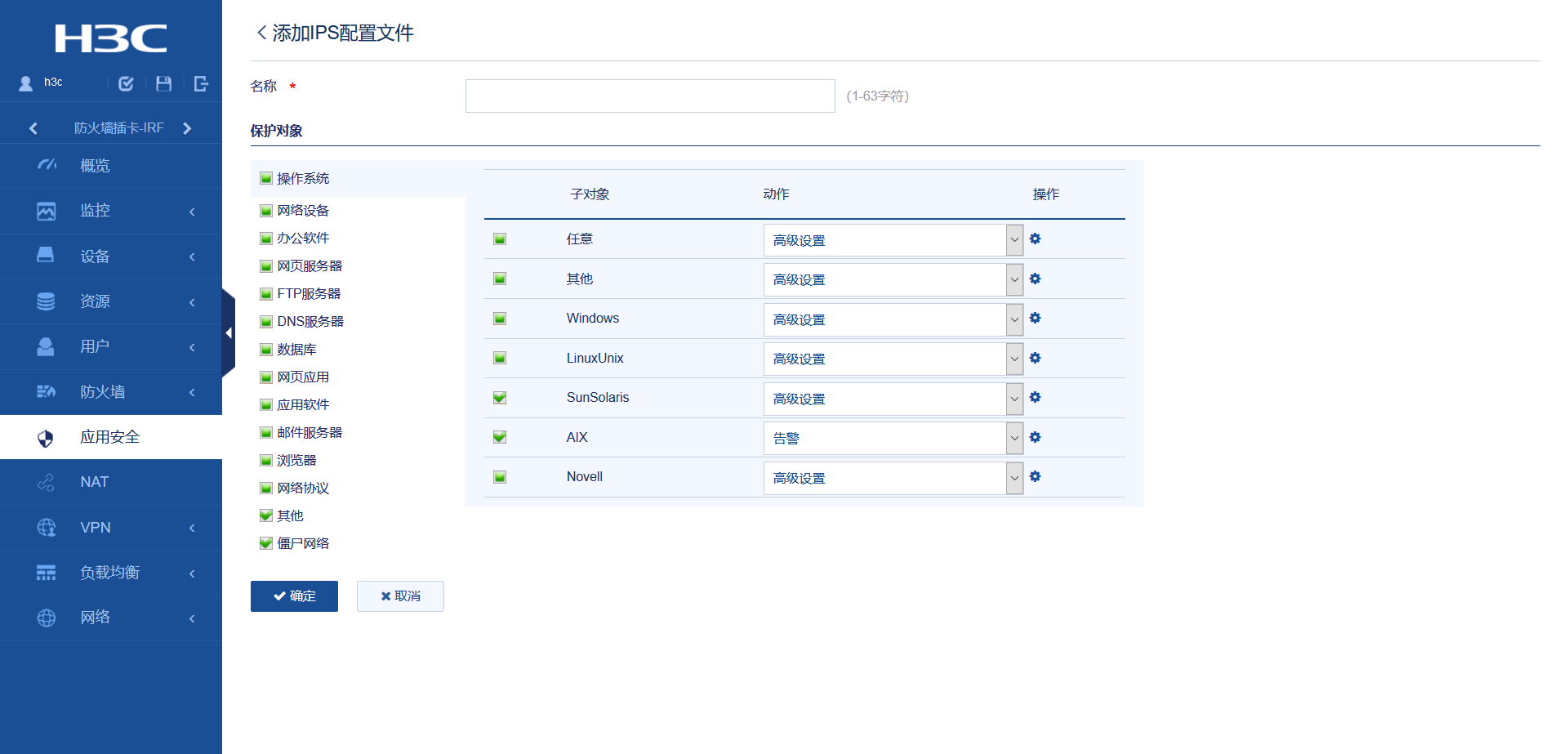
Task: Toggle the 僵尸网络 checkbox
Action: pyautogui.click(x=266, y=543)
